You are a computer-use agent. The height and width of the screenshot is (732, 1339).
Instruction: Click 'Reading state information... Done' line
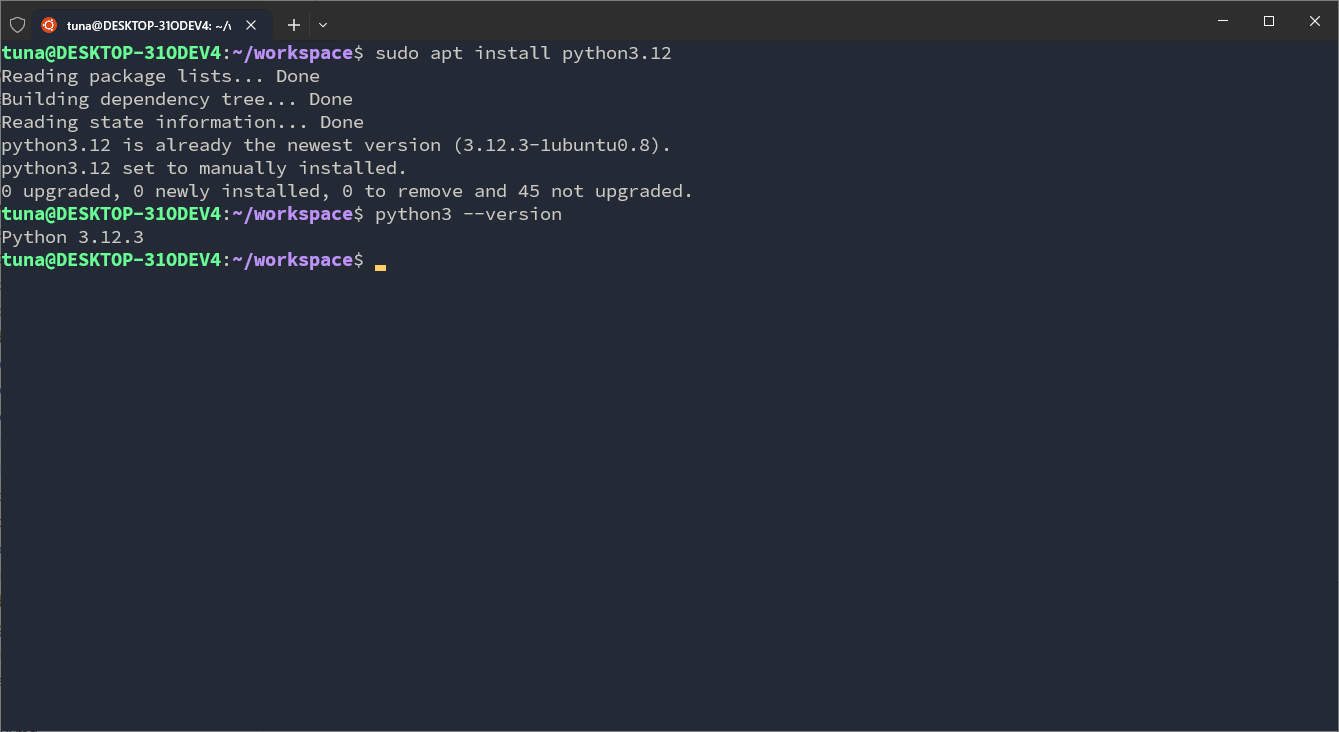(183, 122)
